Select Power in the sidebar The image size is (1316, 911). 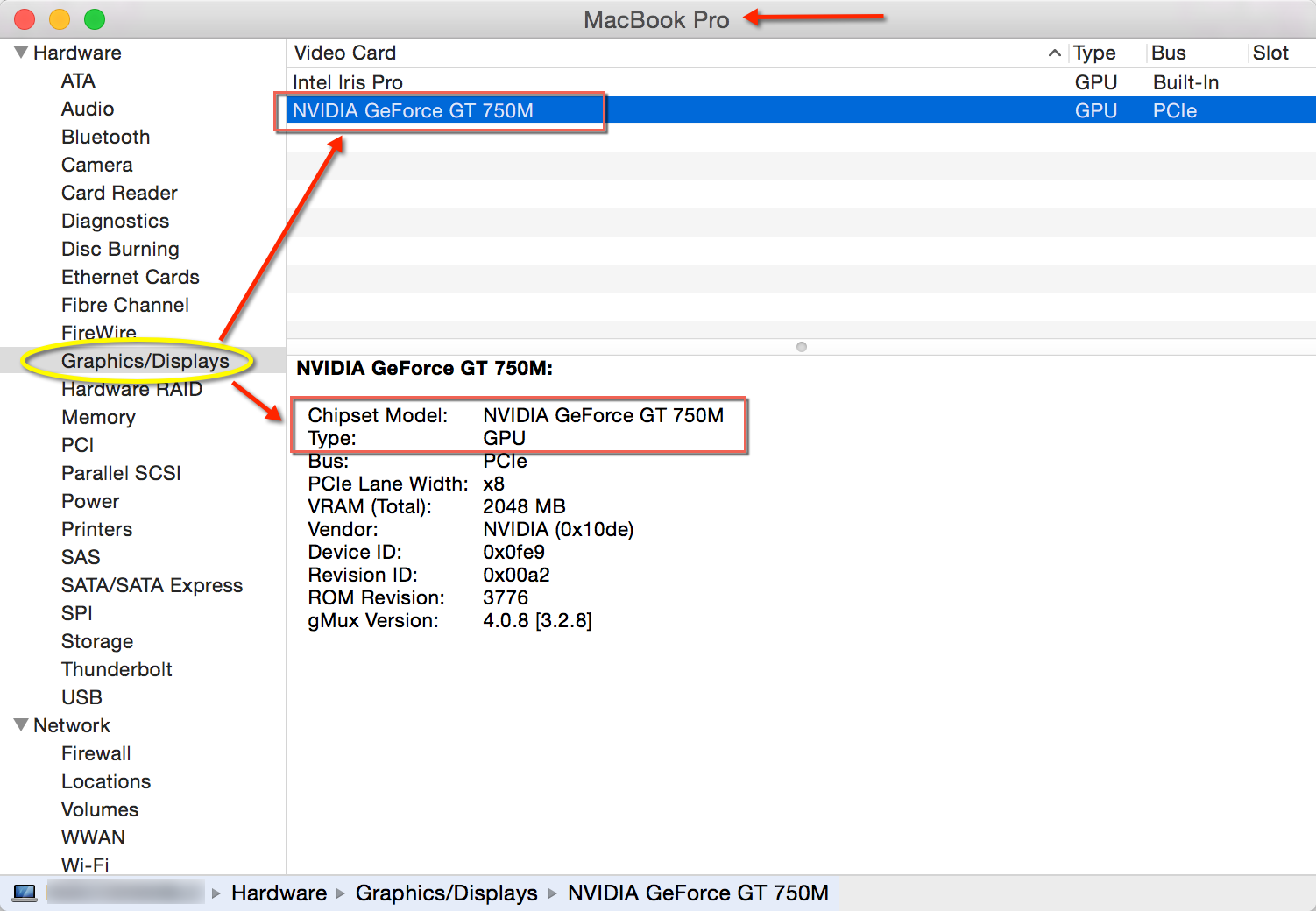(x=90, y=501)
